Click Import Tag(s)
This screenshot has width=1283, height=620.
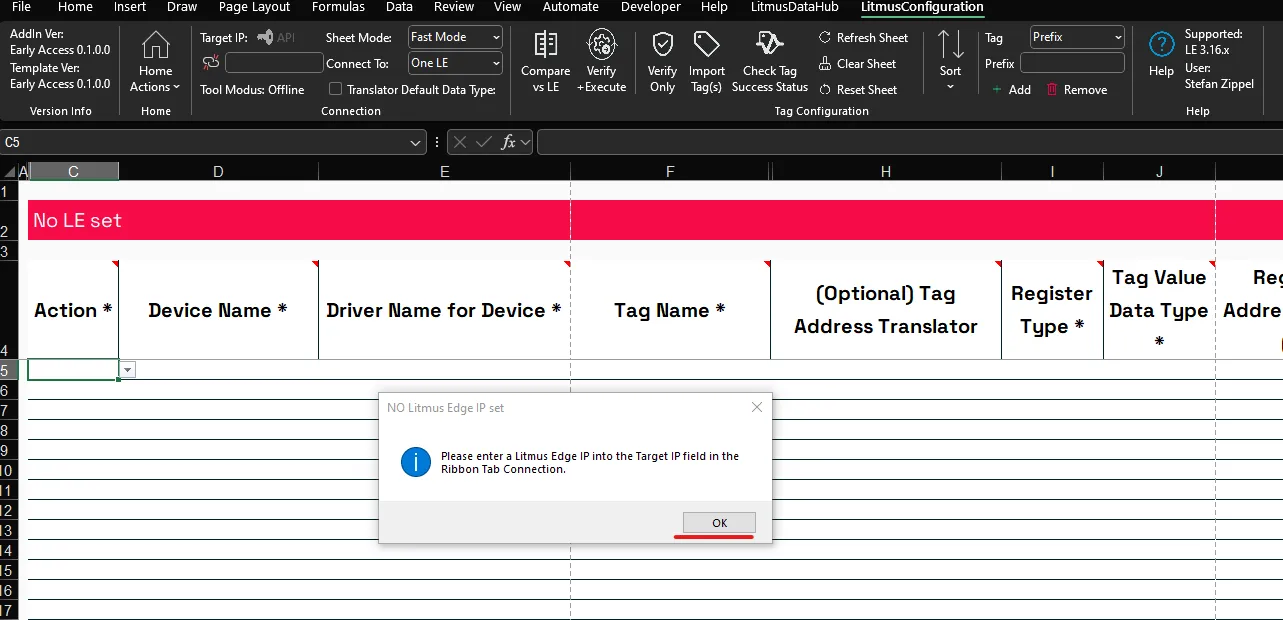[707, 62]
